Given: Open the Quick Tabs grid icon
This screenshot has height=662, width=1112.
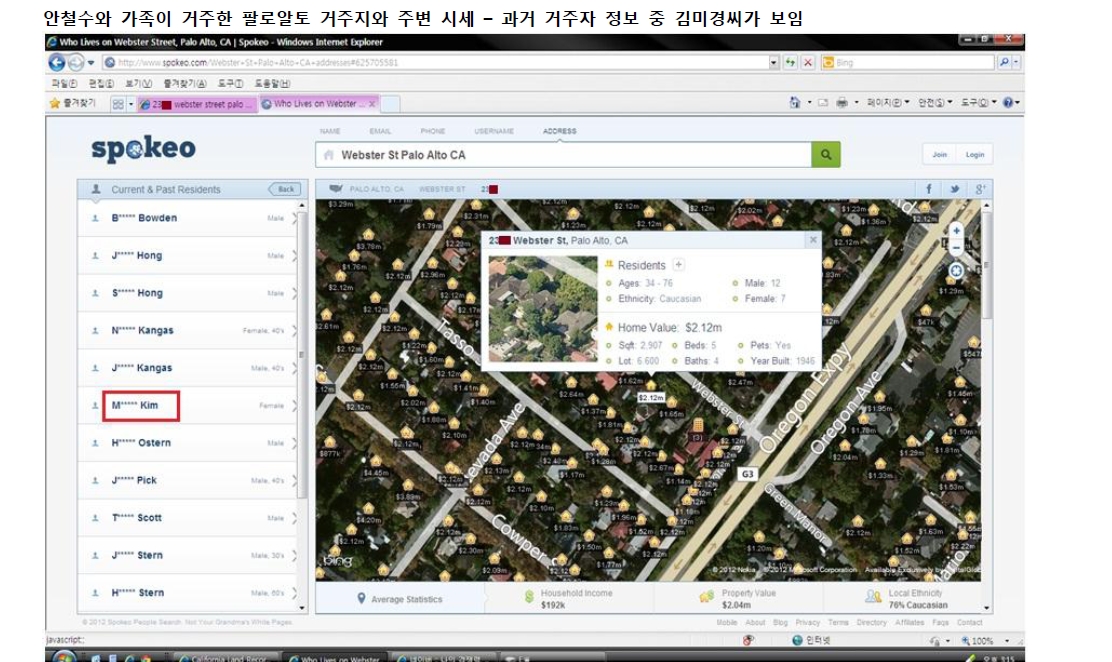Looking at the screenshot, I should 118,104.
